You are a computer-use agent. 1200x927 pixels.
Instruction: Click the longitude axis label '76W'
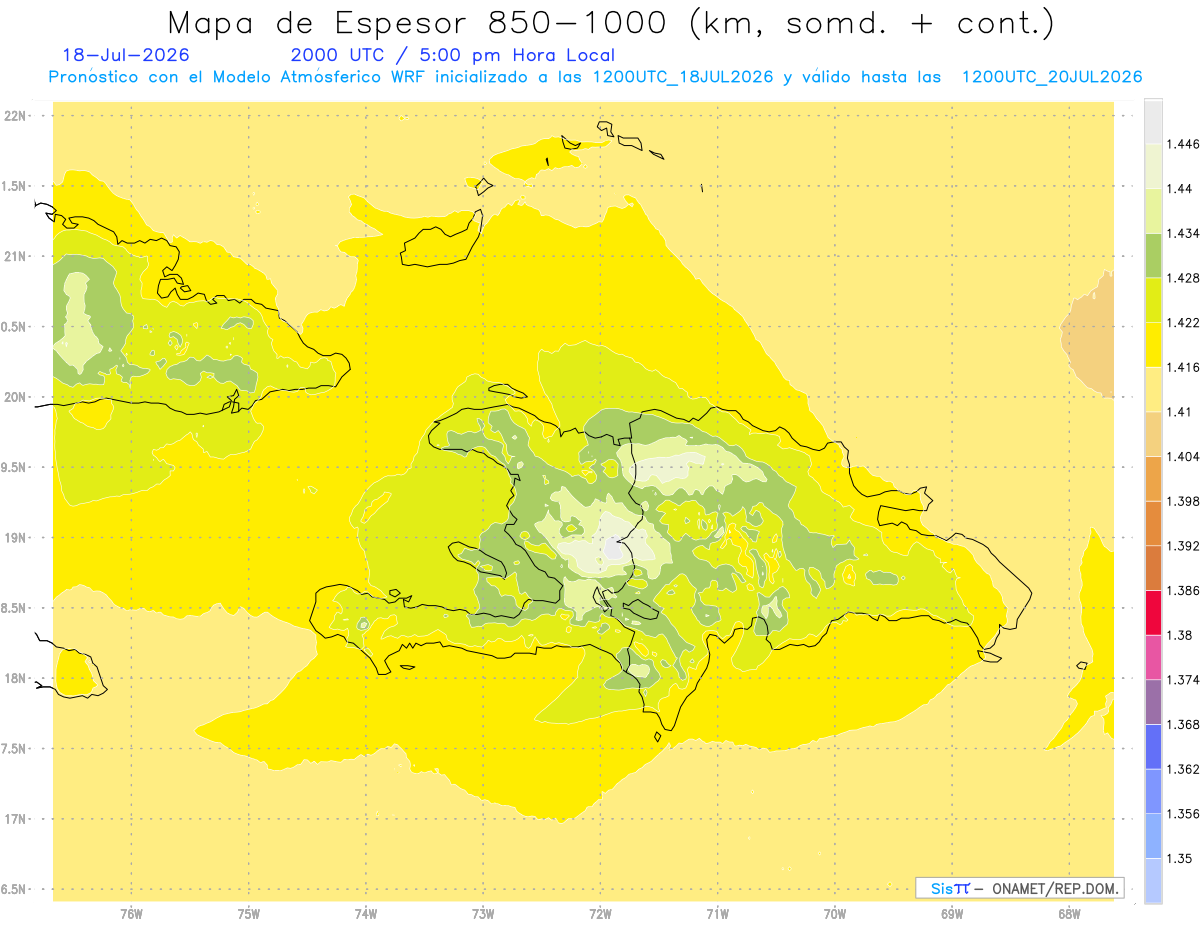pyautogui.click(x=131, y=914)
